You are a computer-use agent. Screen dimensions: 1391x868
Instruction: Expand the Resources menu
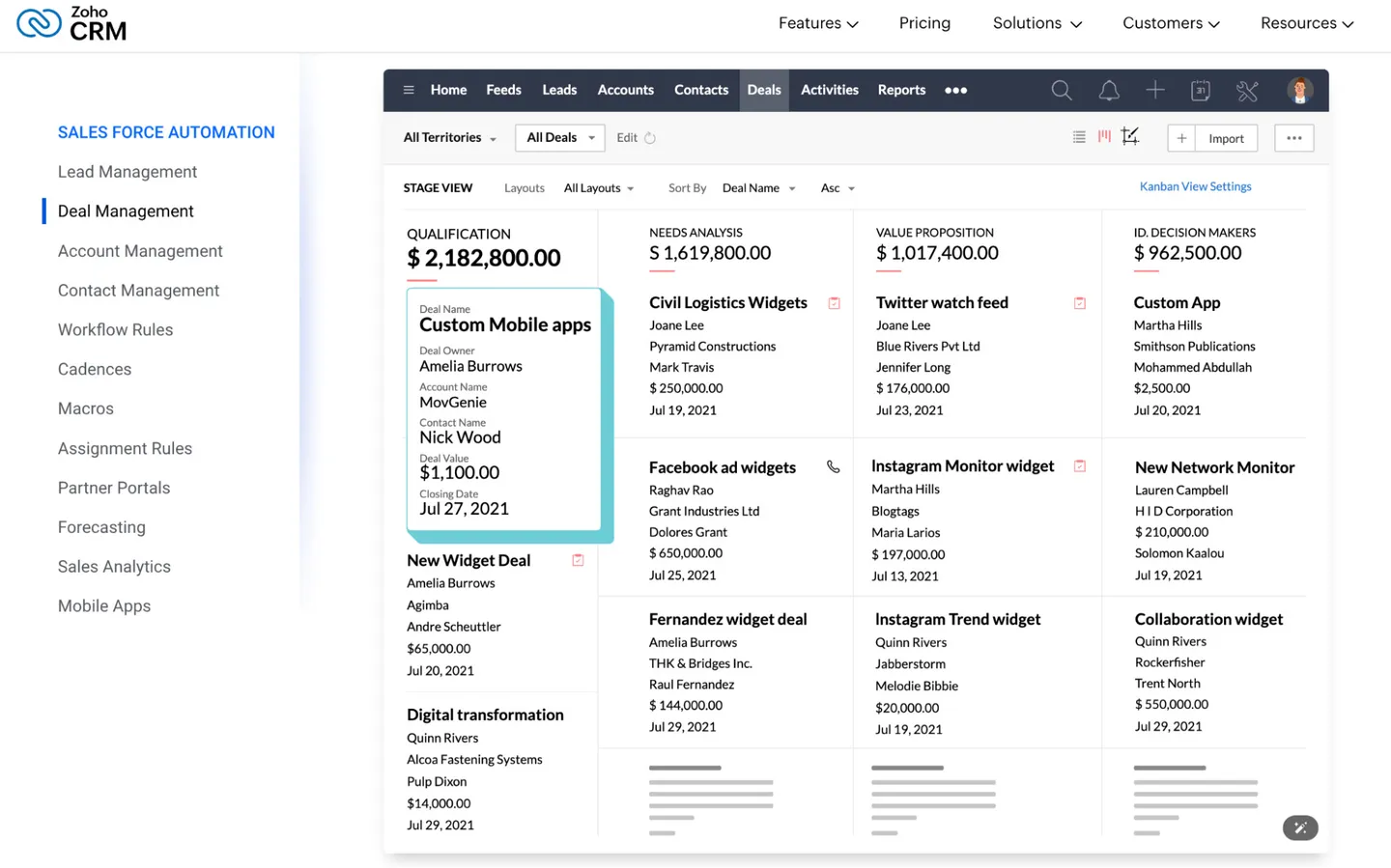coord(1307,23)
